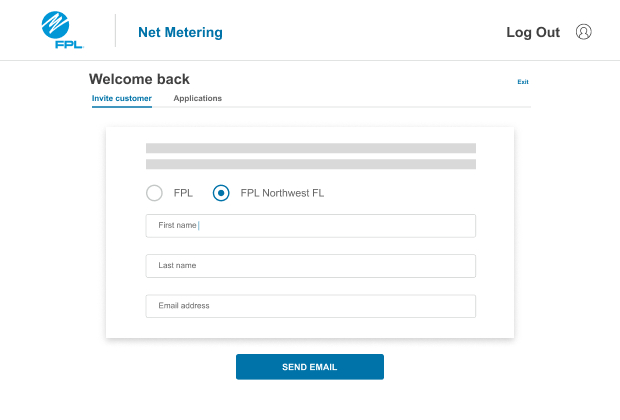Click the FPL Northwest FL label text
Image resolution: width=620 pixels, height=420 pixels.
point(282,193)
